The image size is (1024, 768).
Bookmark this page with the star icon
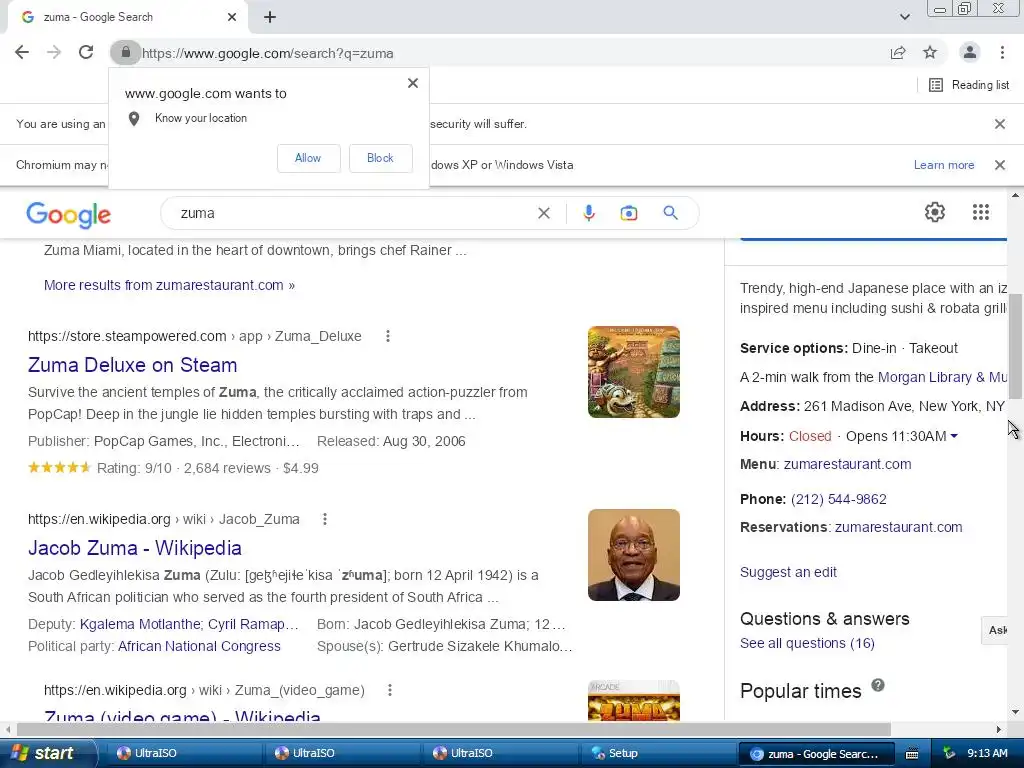(930, 52)
